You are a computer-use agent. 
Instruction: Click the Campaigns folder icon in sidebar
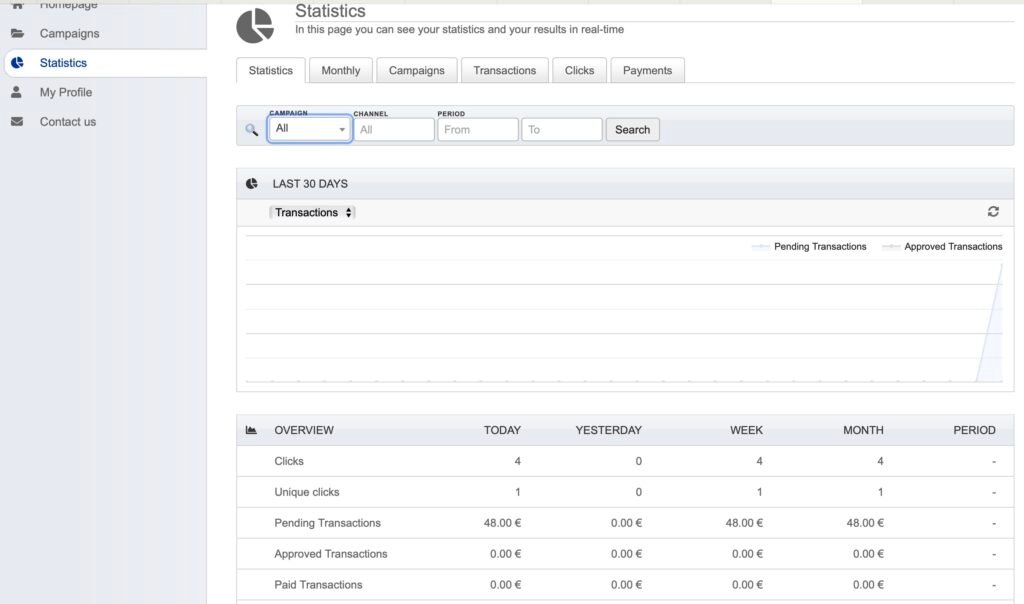(x=17, y=33)
